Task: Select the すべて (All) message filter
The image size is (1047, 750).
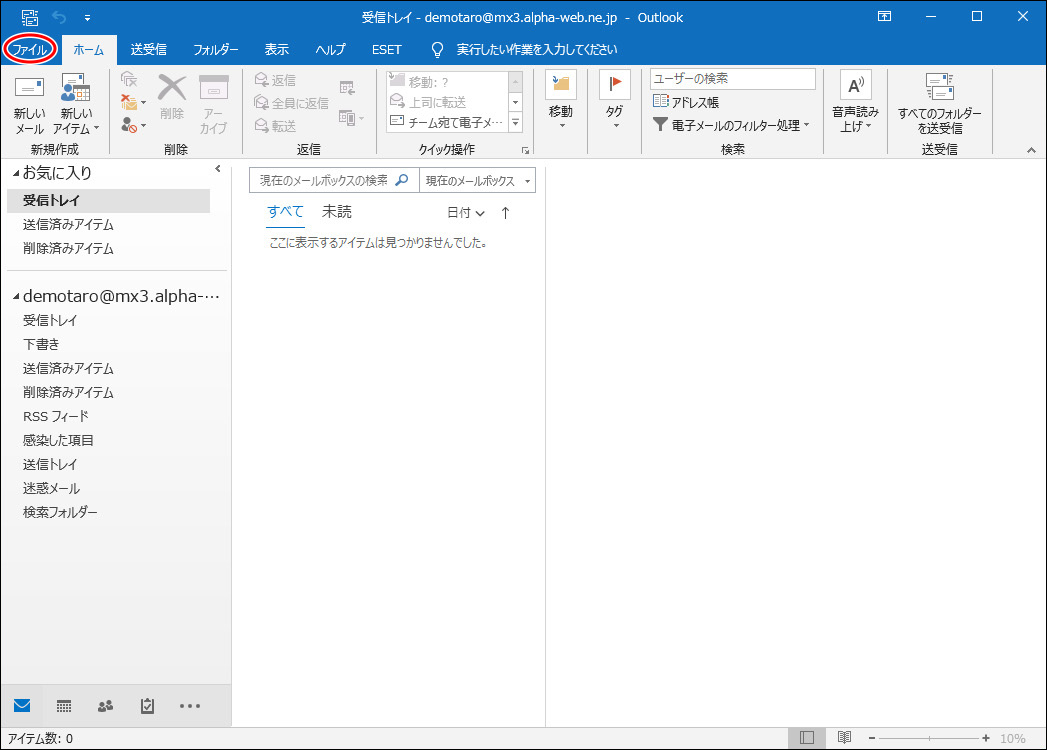Action: coord(285,212)
